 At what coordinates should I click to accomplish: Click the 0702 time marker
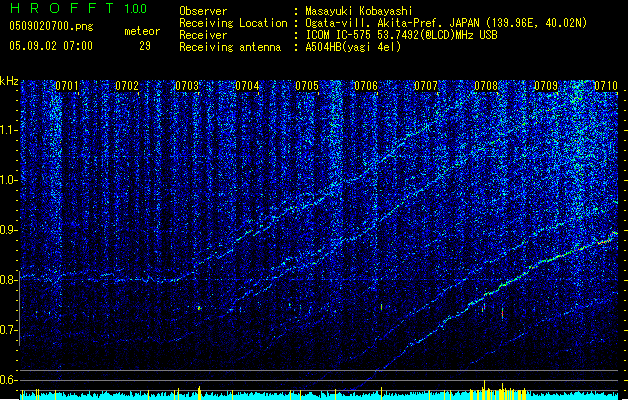127,86
